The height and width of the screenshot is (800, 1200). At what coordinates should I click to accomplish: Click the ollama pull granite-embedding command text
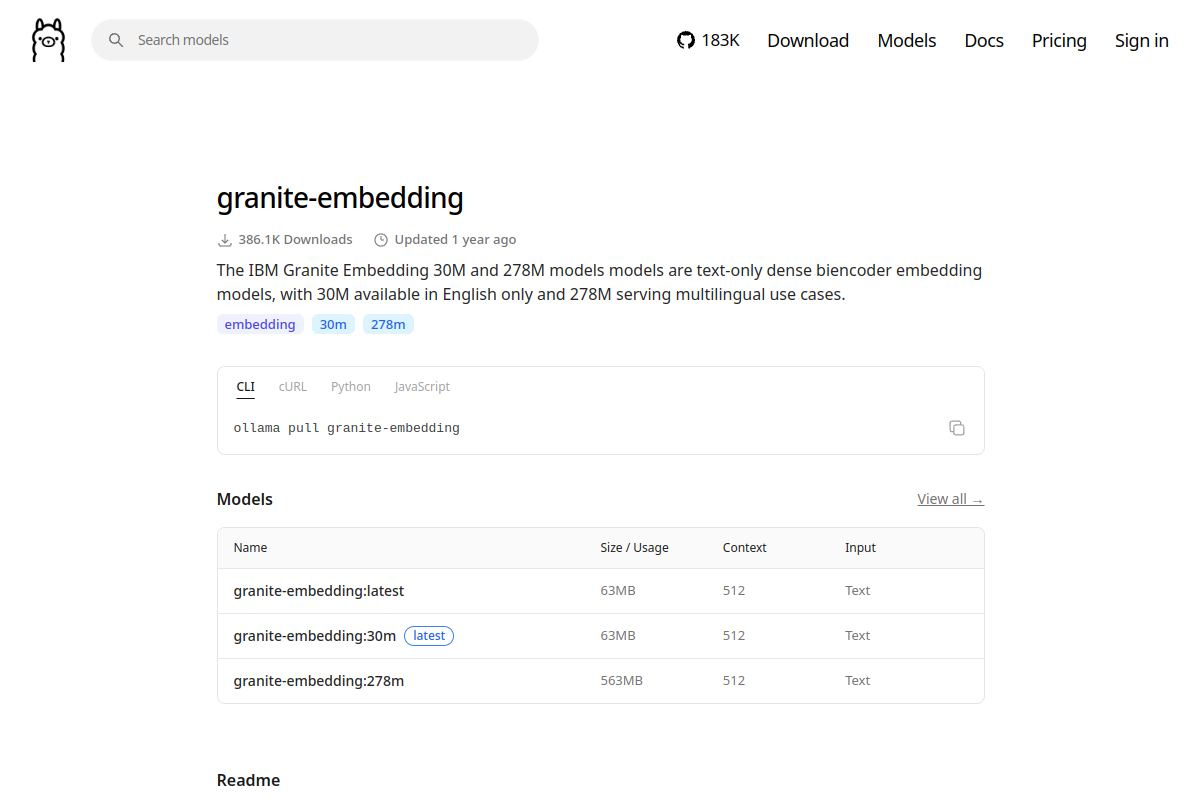coord(347,428)
